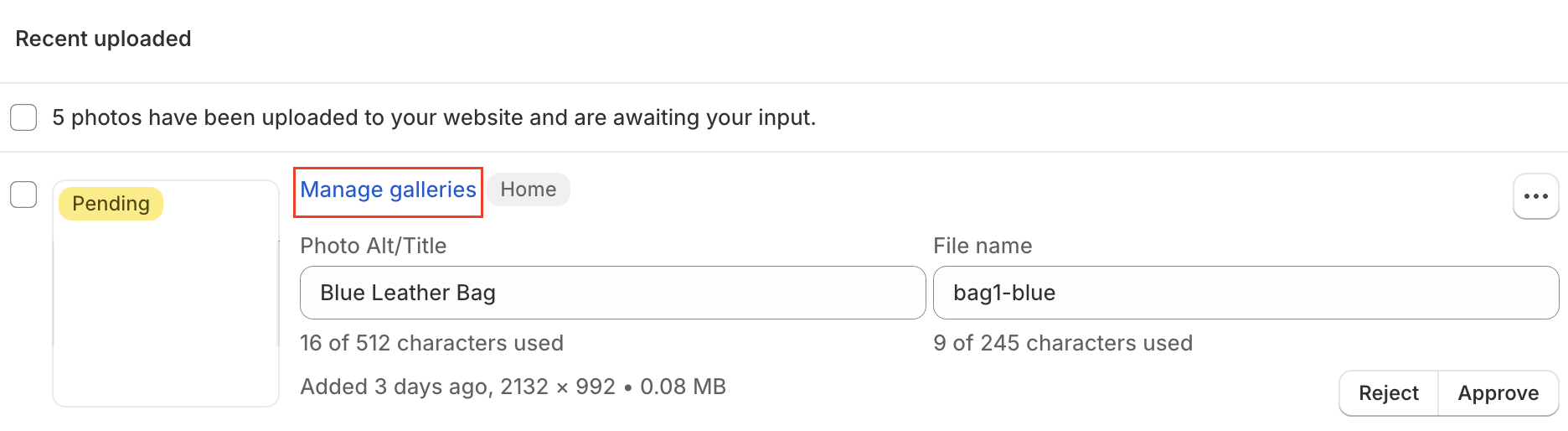Tick the select-all checkbox beside upload notice
Screen dimensions: 1568x431
point(23,117)
